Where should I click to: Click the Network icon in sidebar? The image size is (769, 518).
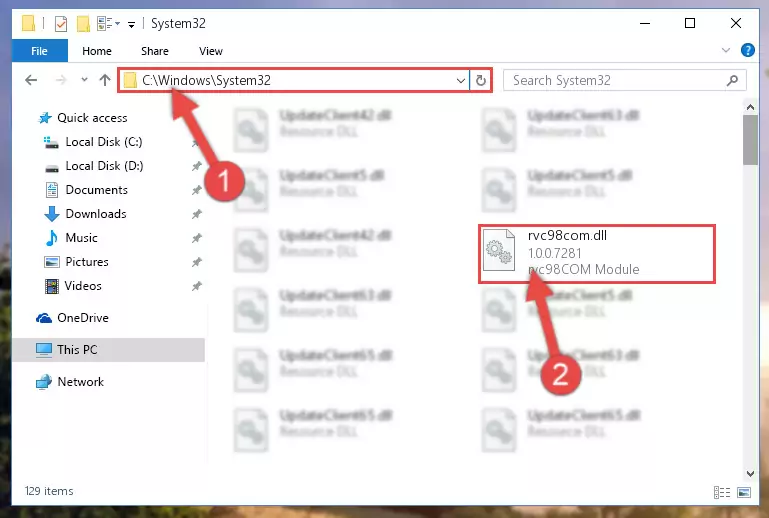[x=44, y=382]
